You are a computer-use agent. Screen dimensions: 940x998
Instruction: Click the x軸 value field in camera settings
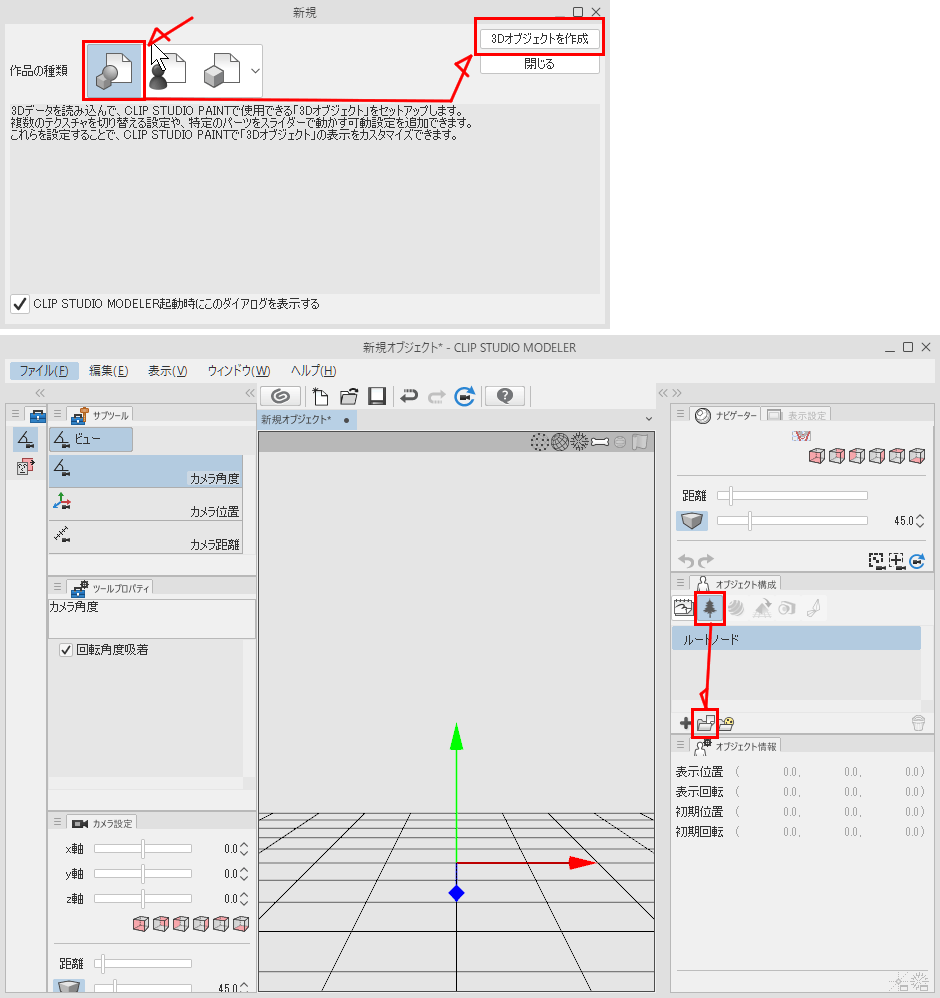[x=232, y=847]
